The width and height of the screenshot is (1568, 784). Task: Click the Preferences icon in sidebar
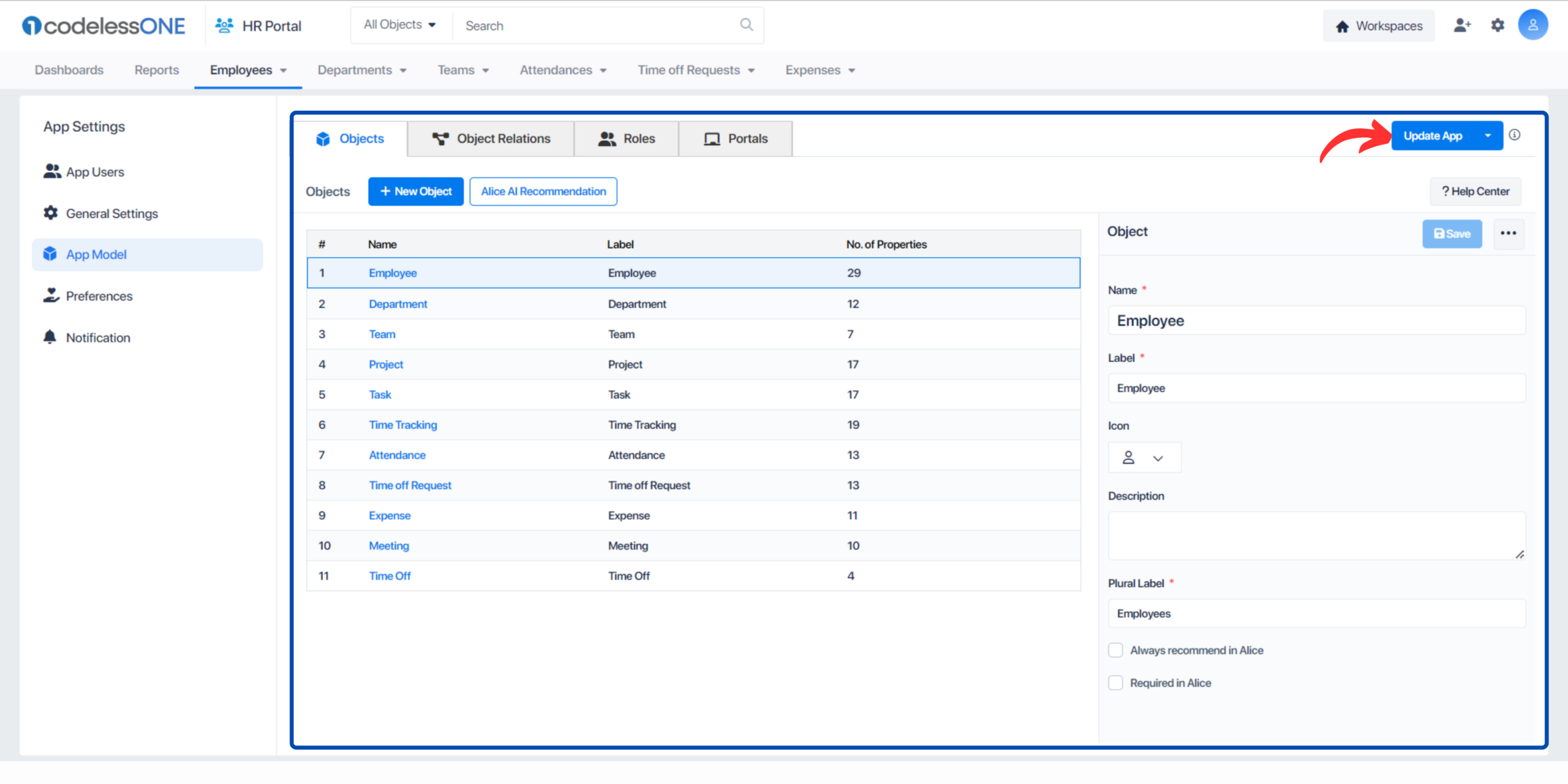pos(51,296)
